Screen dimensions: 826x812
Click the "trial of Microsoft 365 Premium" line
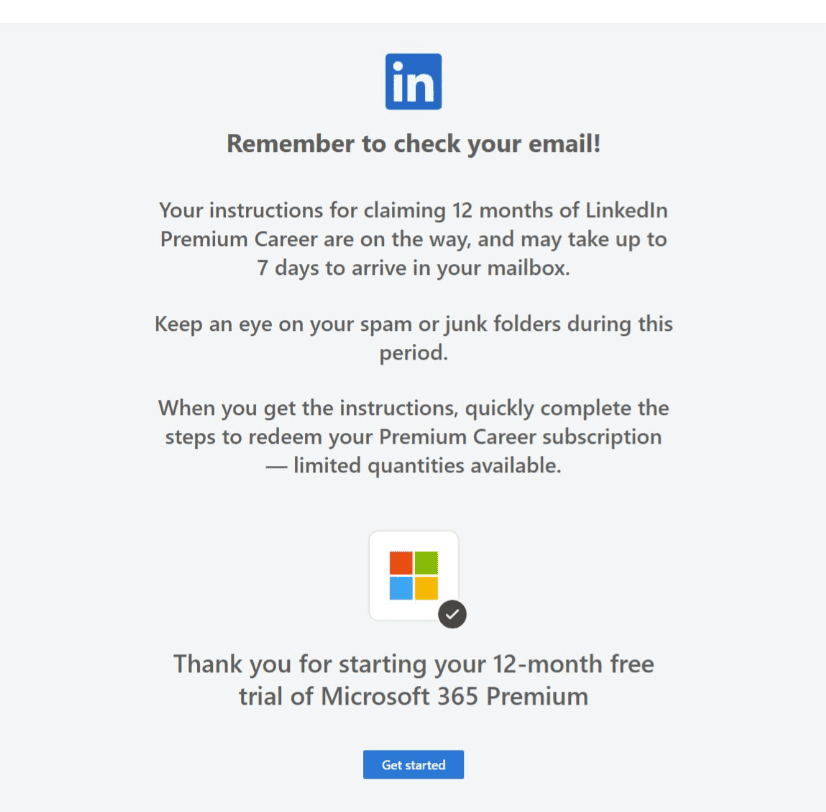click(413, 696)
